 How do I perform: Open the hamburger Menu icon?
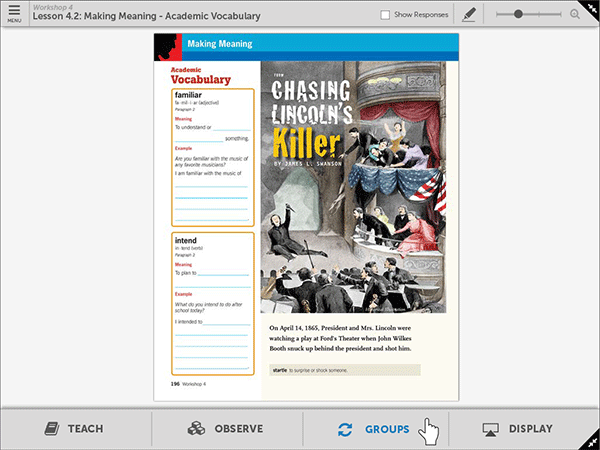[x=14, y=13]
